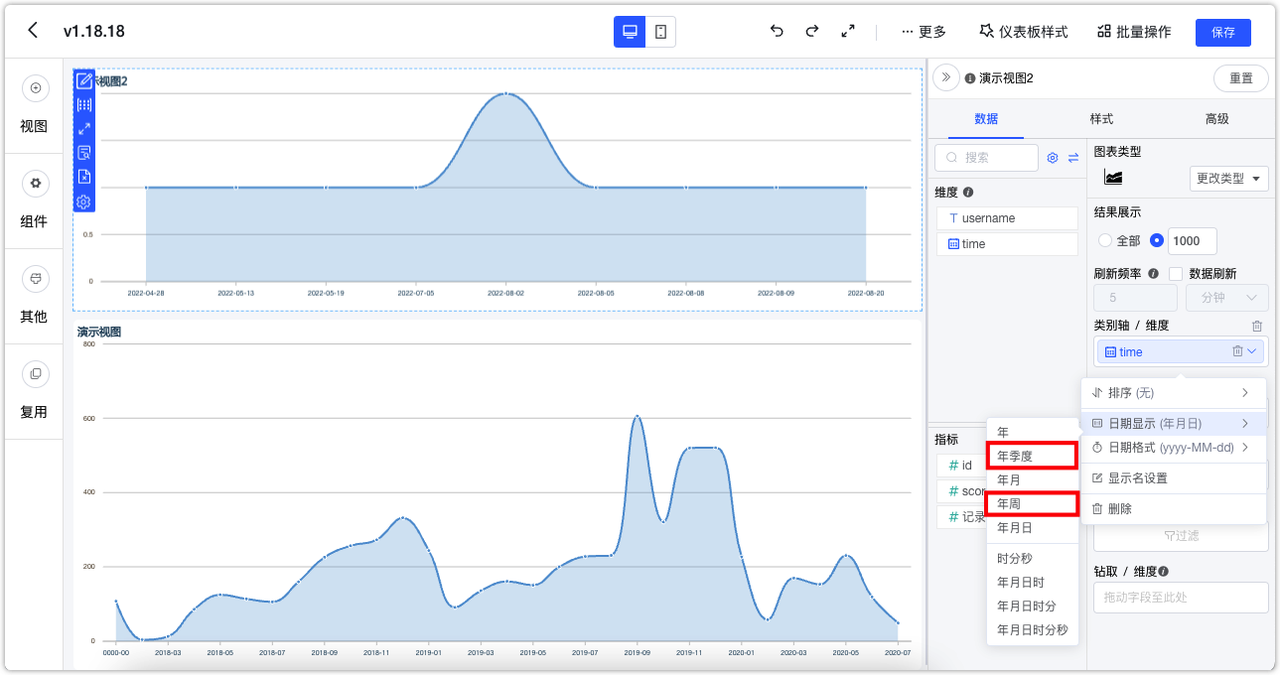
Task: Choose 显示名设置 from the menu
Action: (x=1173, y=478)
